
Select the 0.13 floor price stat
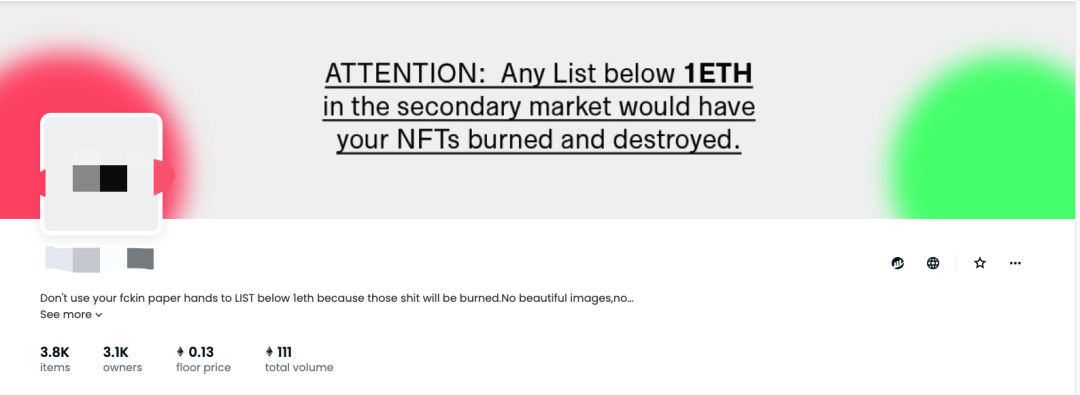[x=203, y=359]
